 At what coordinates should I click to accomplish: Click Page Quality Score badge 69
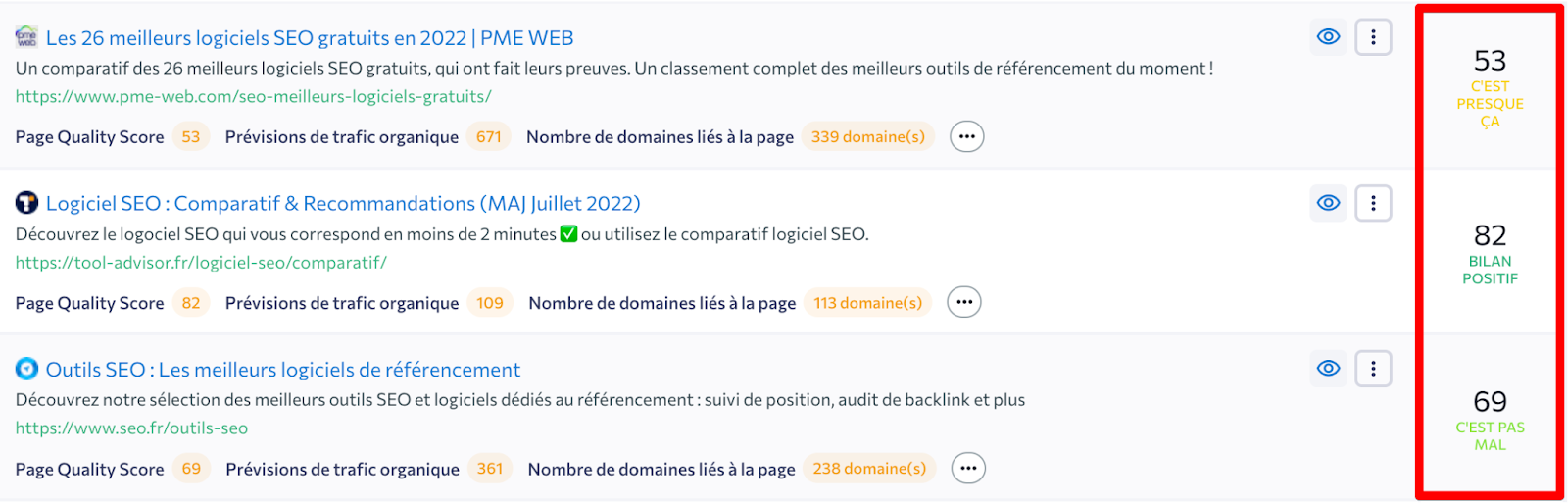click(191, 468)
